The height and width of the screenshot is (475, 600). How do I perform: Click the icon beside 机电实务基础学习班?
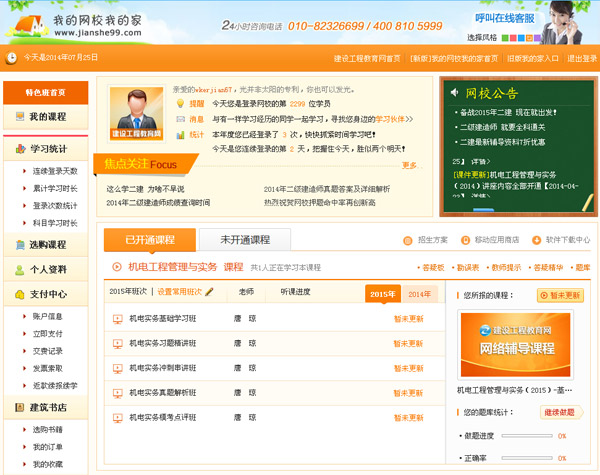click(117, 319)
